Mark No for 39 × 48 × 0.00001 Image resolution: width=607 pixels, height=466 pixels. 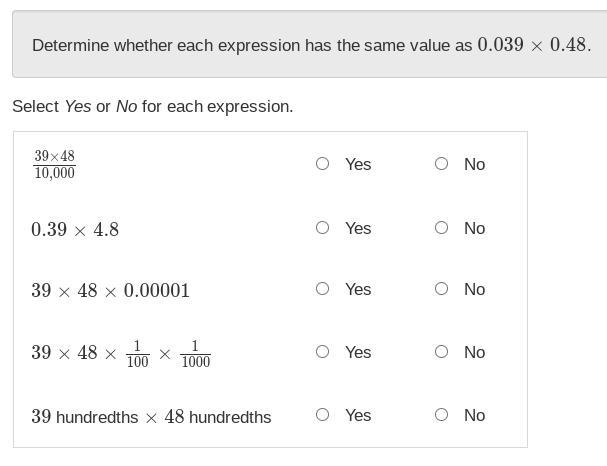point(441,289)
